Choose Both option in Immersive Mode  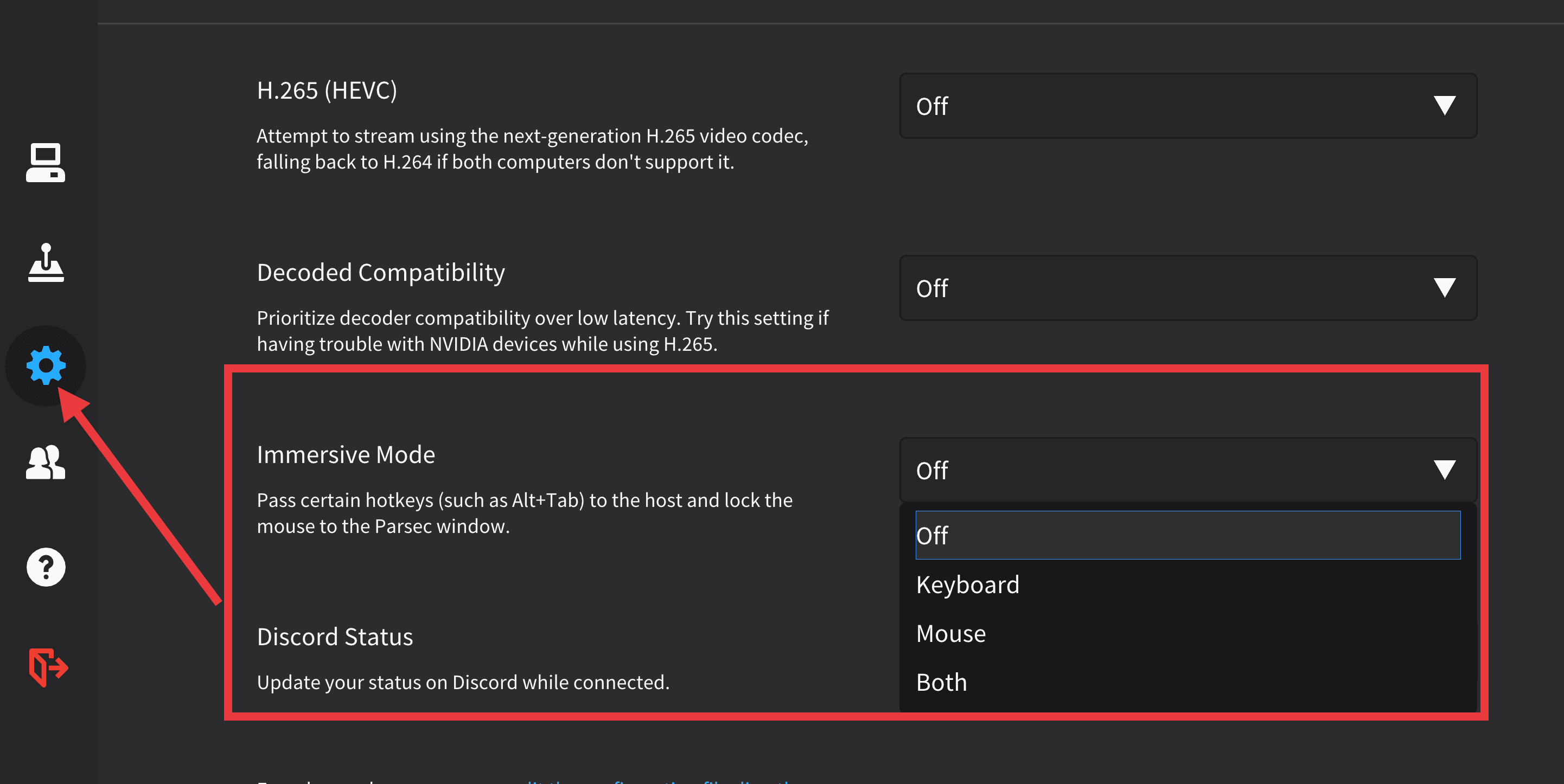[x=941, y=683]
